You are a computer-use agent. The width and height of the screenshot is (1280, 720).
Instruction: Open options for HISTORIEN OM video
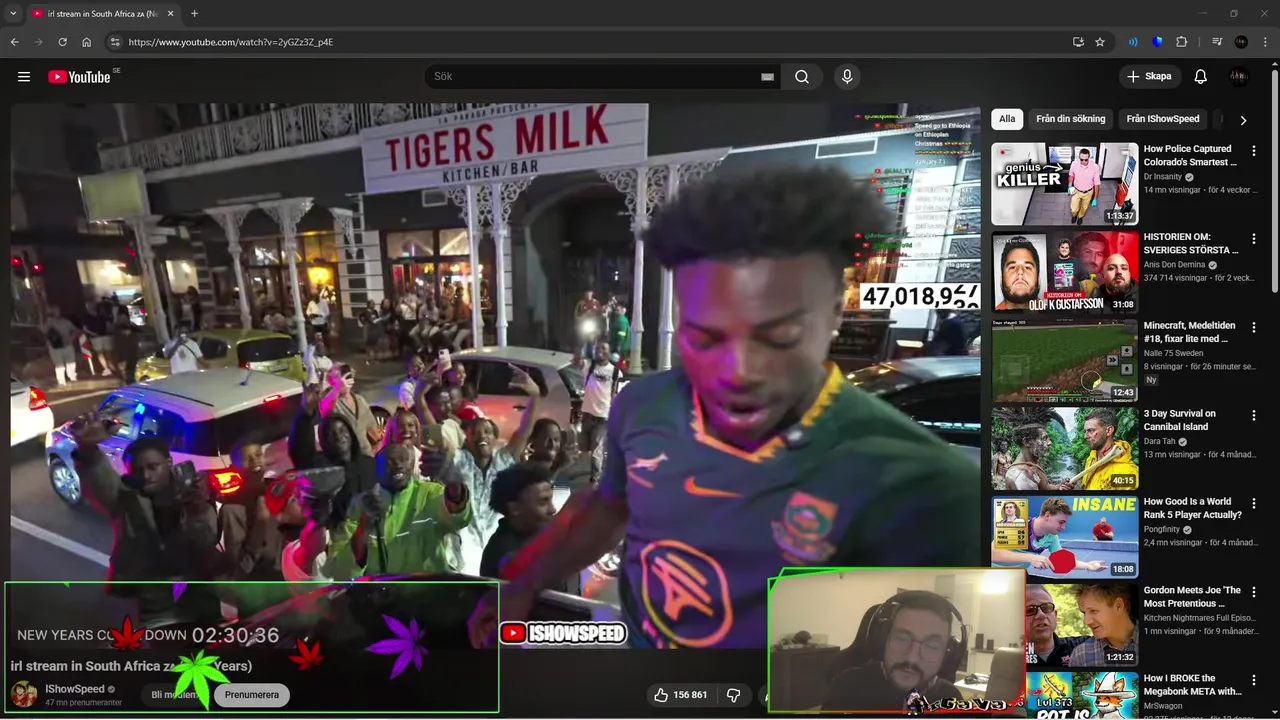[1254, 239]
